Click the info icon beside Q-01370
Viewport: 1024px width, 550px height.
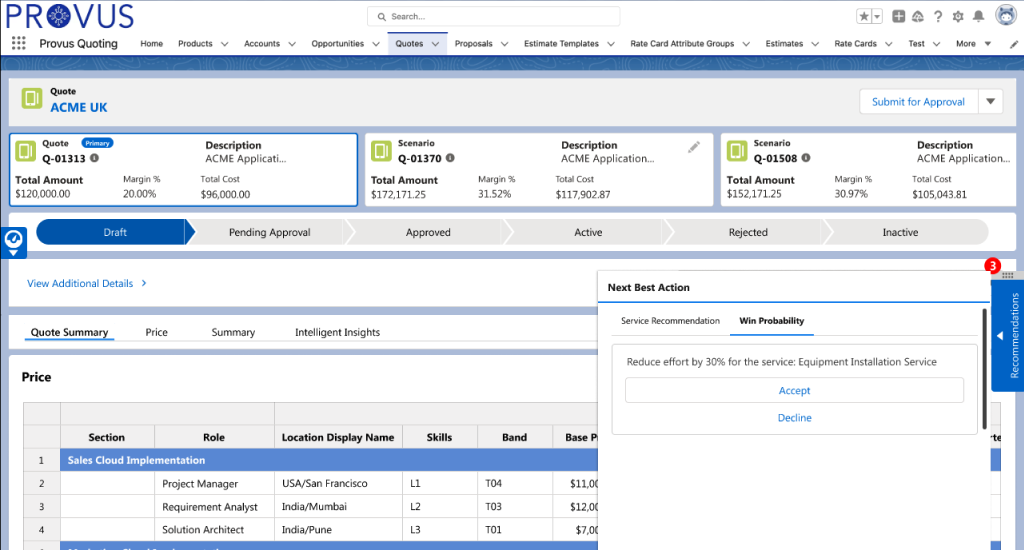tap(450, 158)
